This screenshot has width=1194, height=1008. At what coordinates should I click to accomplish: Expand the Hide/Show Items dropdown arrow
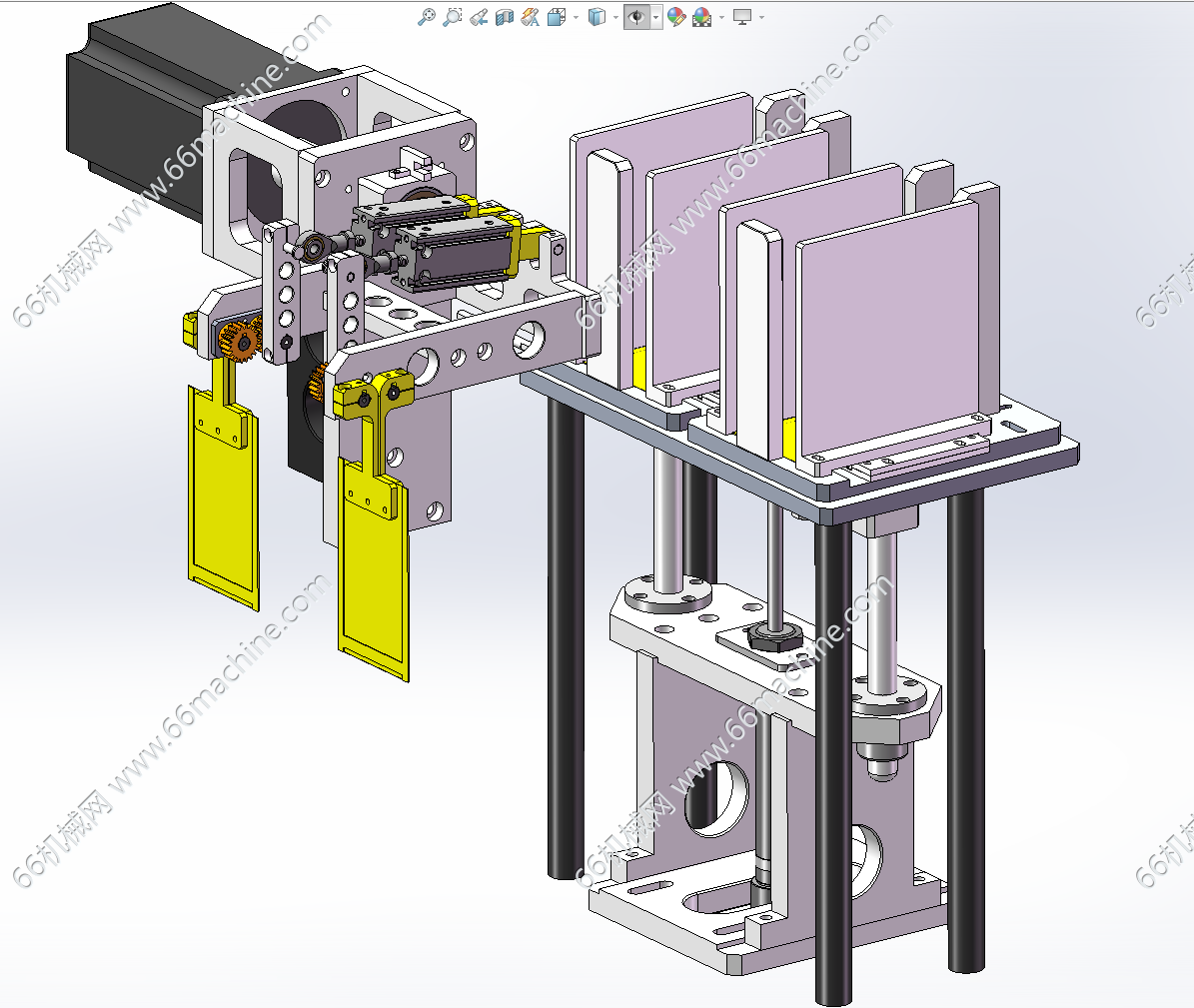click(655, 17)
